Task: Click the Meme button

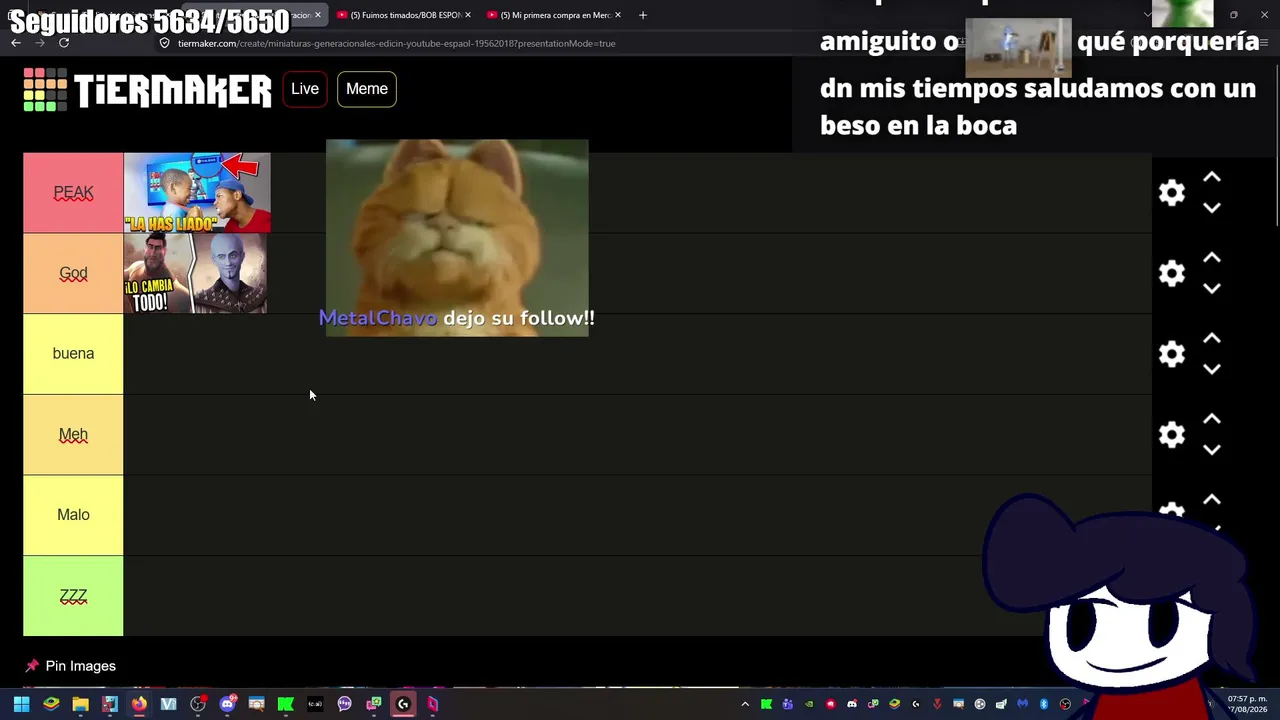Action: pos(367,89)
